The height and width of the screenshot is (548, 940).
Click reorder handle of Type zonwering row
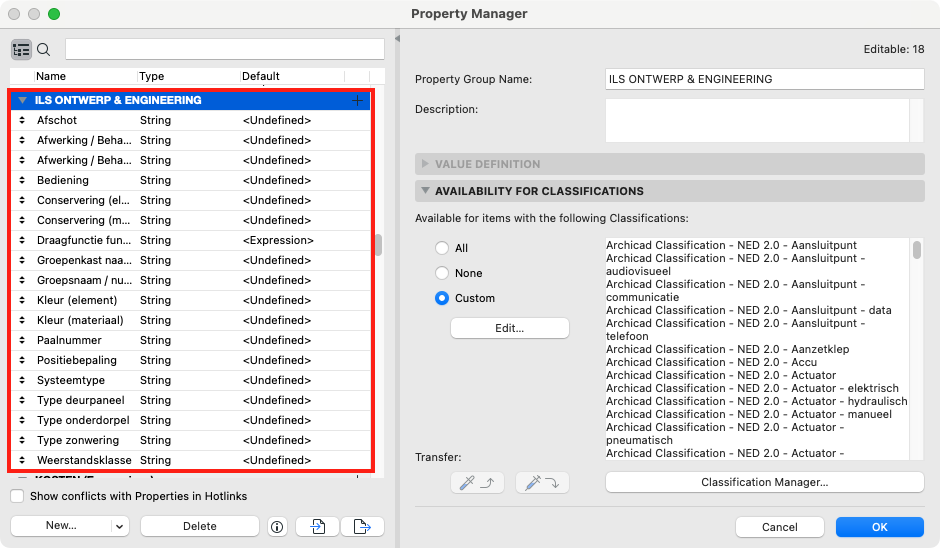click(22, 440)
